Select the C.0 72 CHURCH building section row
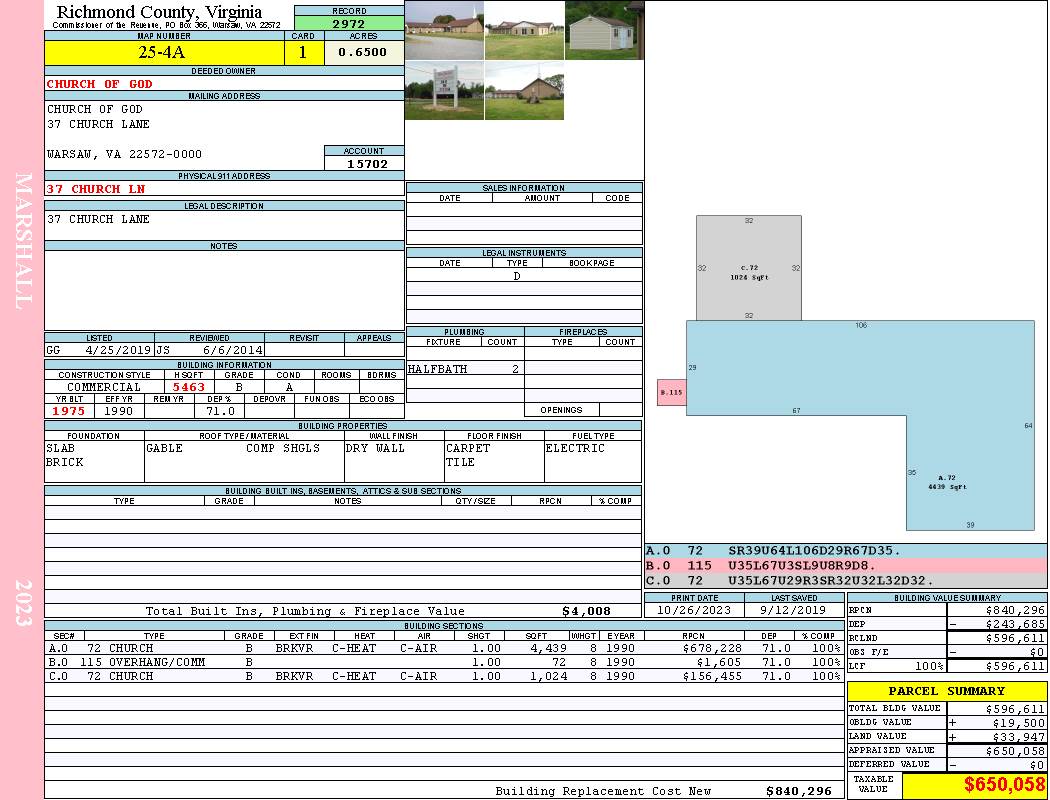1050x800 pixels. 443,676
